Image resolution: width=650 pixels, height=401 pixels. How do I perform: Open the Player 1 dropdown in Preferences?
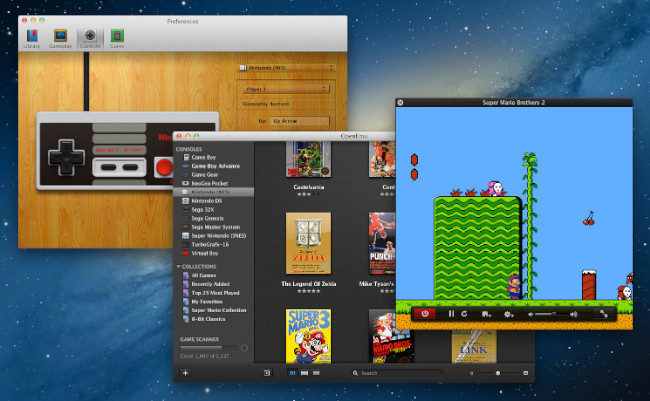(x=285, y=89)
